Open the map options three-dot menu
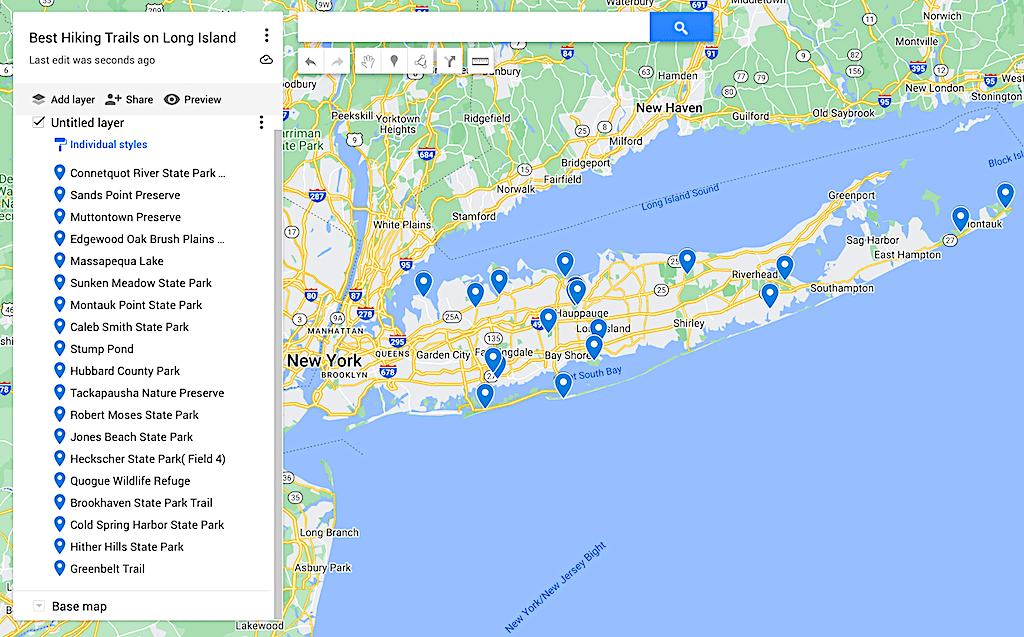Screen dimensions: 1024x637 point(266,35)
